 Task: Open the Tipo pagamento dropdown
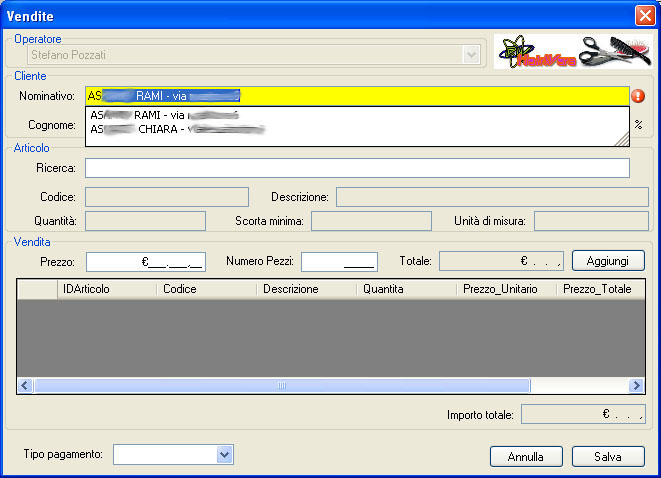click(225, 455)
